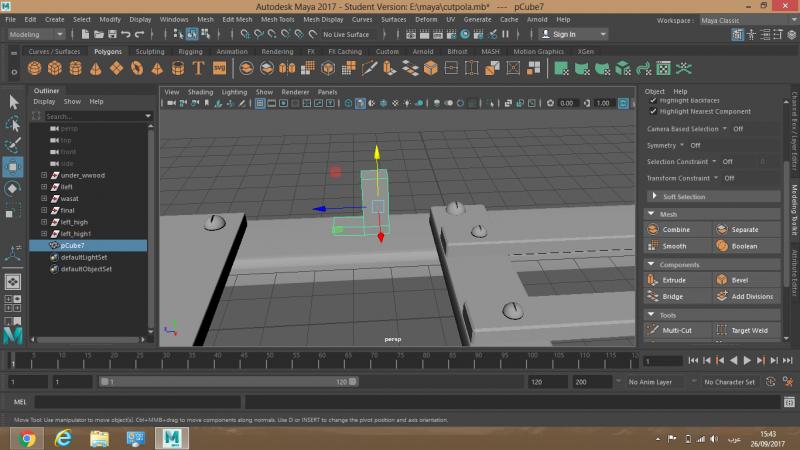Create a polygon cylinder from the shelf

click(76, 68)
